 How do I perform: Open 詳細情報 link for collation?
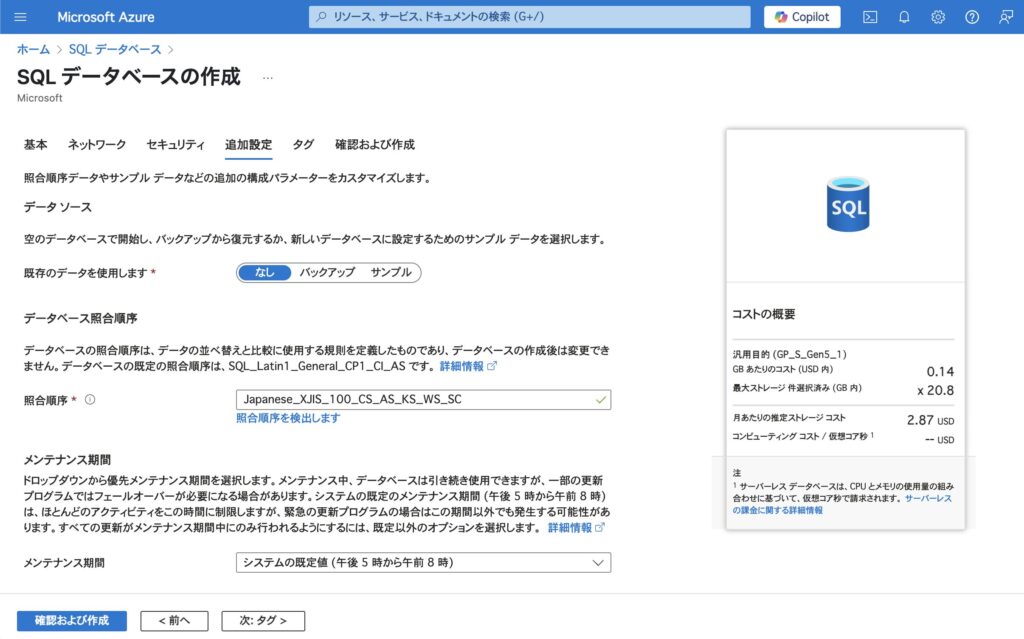coord(468,367)
